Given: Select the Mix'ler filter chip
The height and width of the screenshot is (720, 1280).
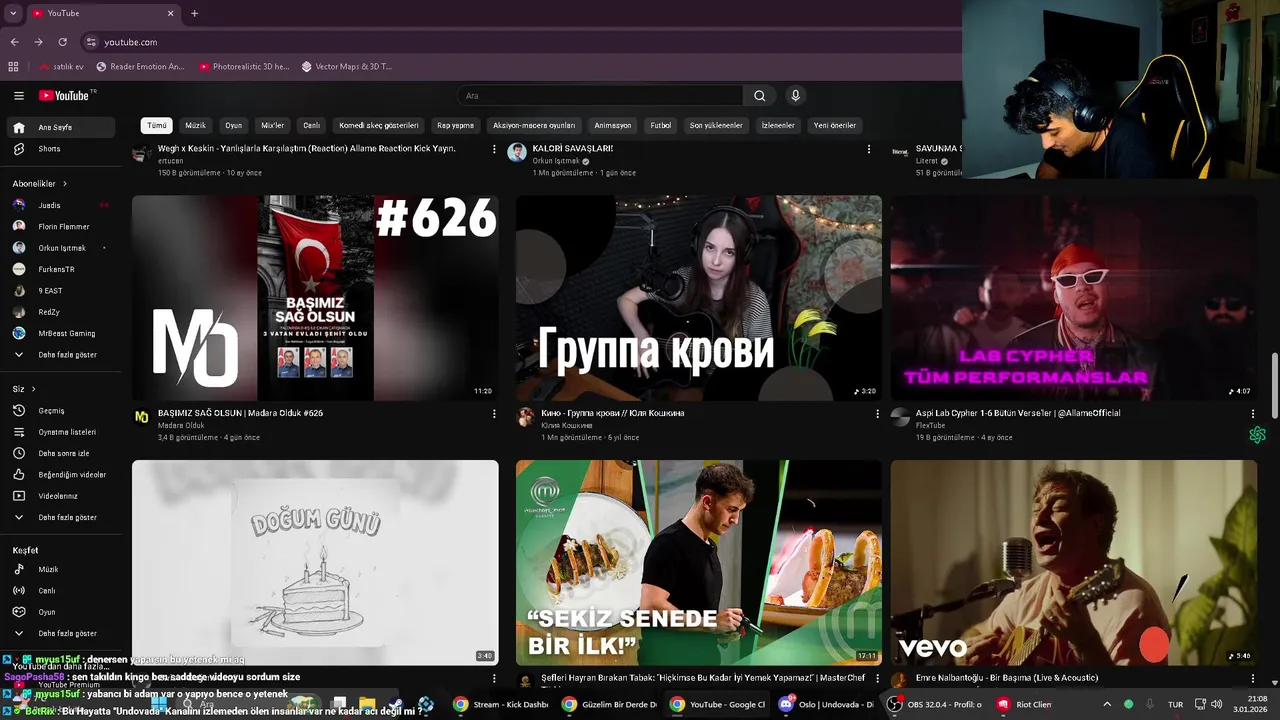Looking at the screenshot, I should coord(273,126).
